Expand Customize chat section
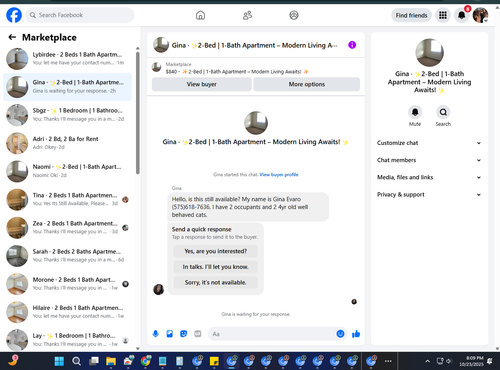Viewport: 500px width, 370px height. 429,143
